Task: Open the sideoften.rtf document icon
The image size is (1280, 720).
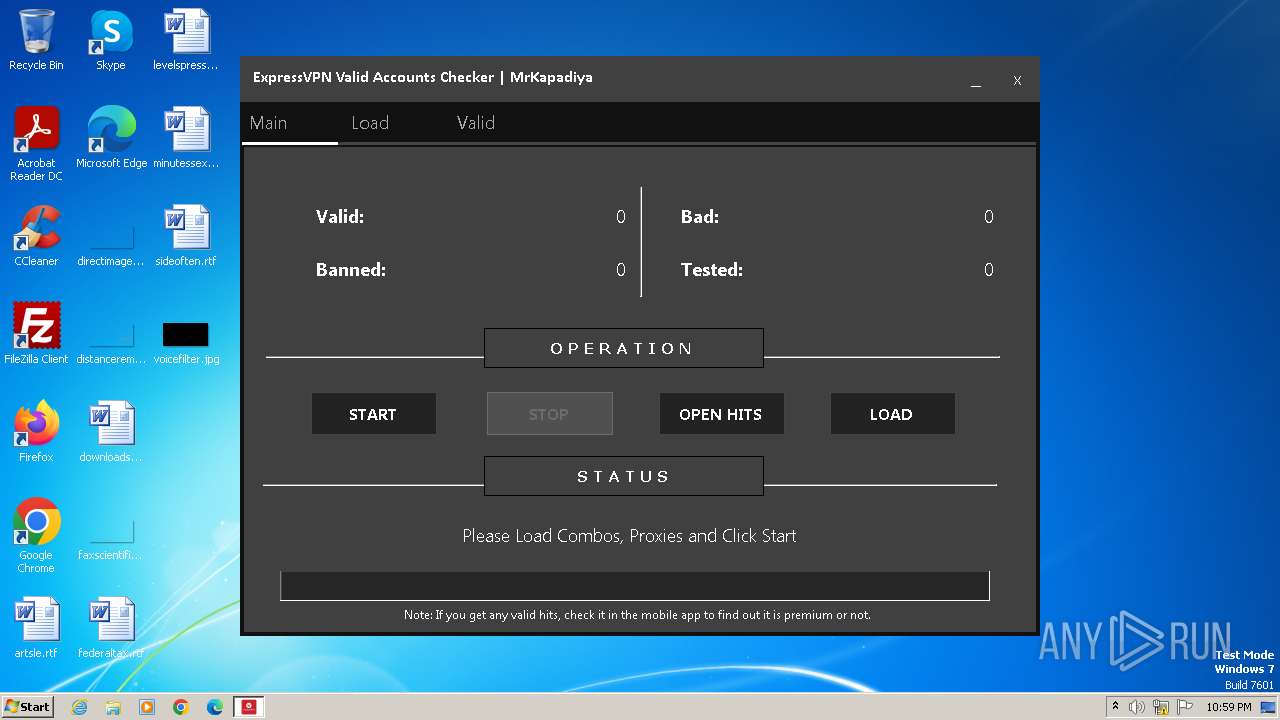Action: [186, 236]
